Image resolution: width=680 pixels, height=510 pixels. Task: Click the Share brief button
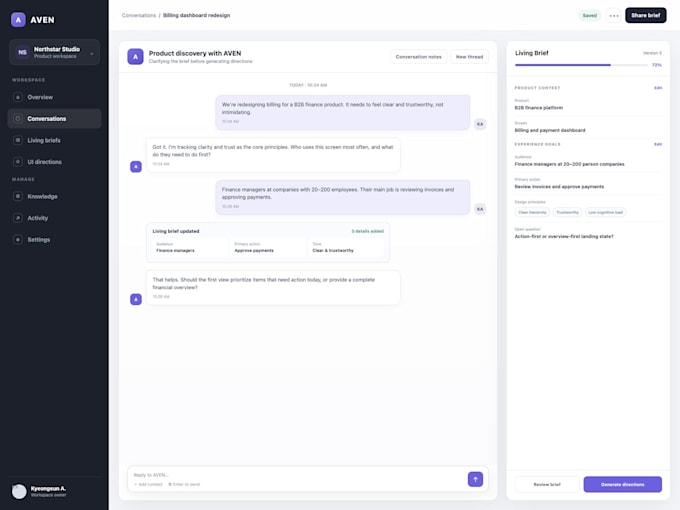(x=645, y=15)
